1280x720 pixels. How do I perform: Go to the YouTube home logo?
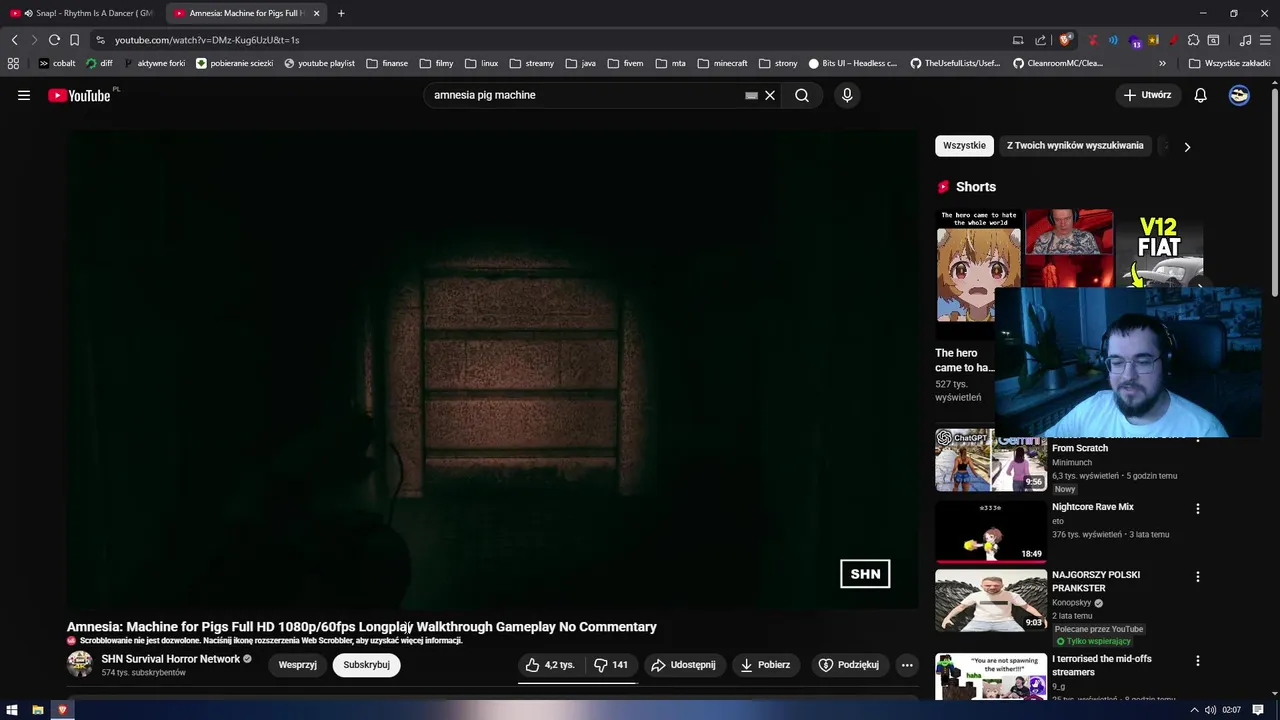(79, 95)
